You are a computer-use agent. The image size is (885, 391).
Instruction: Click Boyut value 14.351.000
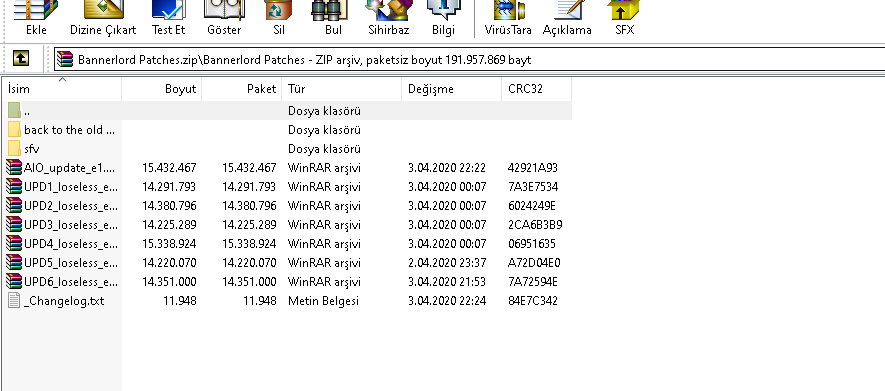[169, 282]
